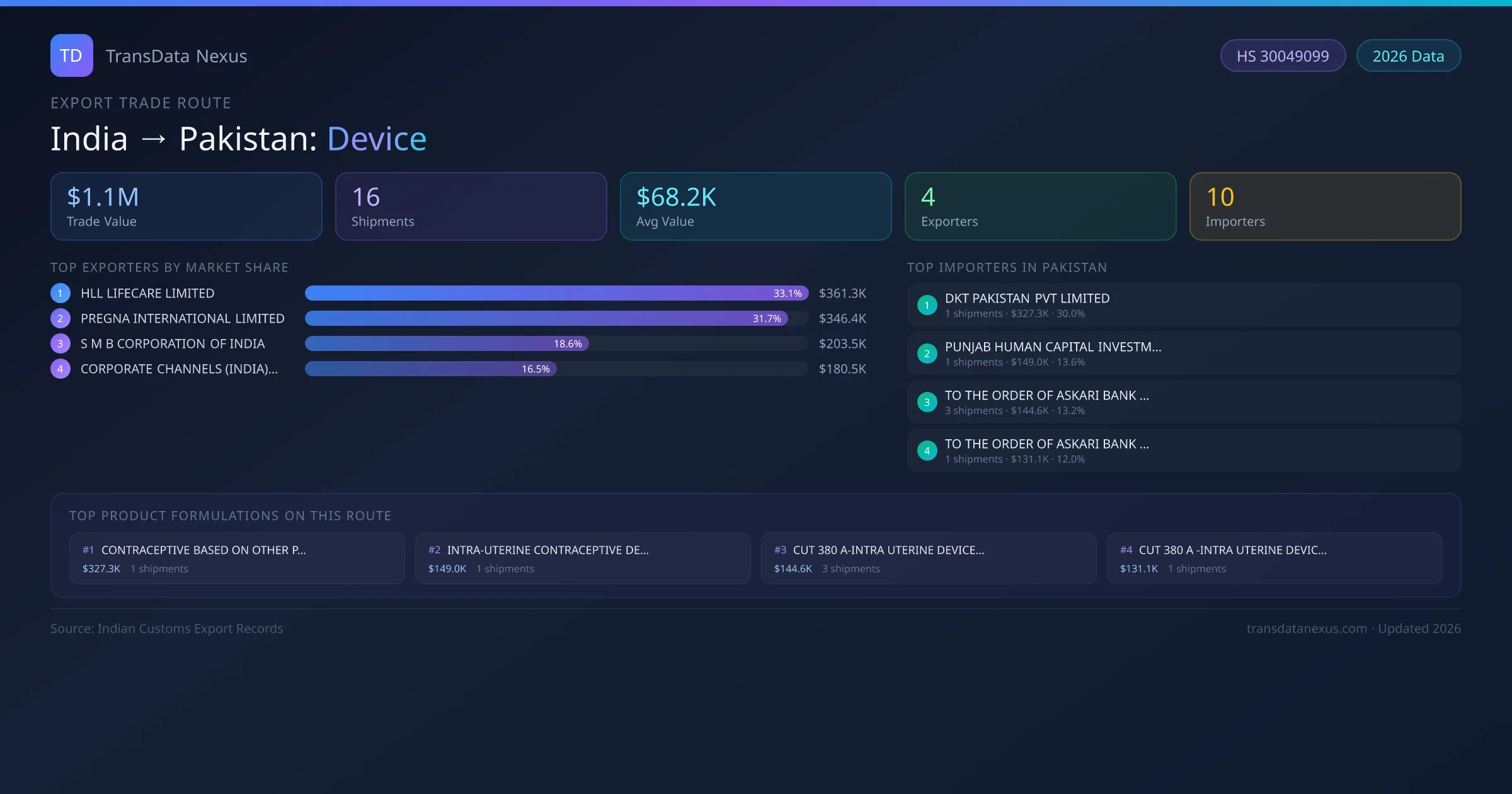Click the TD logo icon

71,55
